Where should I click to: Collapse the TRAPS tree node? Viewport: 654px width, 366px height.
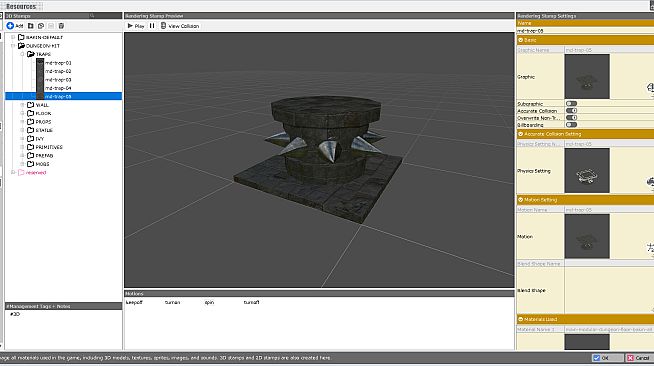point(22,54)
